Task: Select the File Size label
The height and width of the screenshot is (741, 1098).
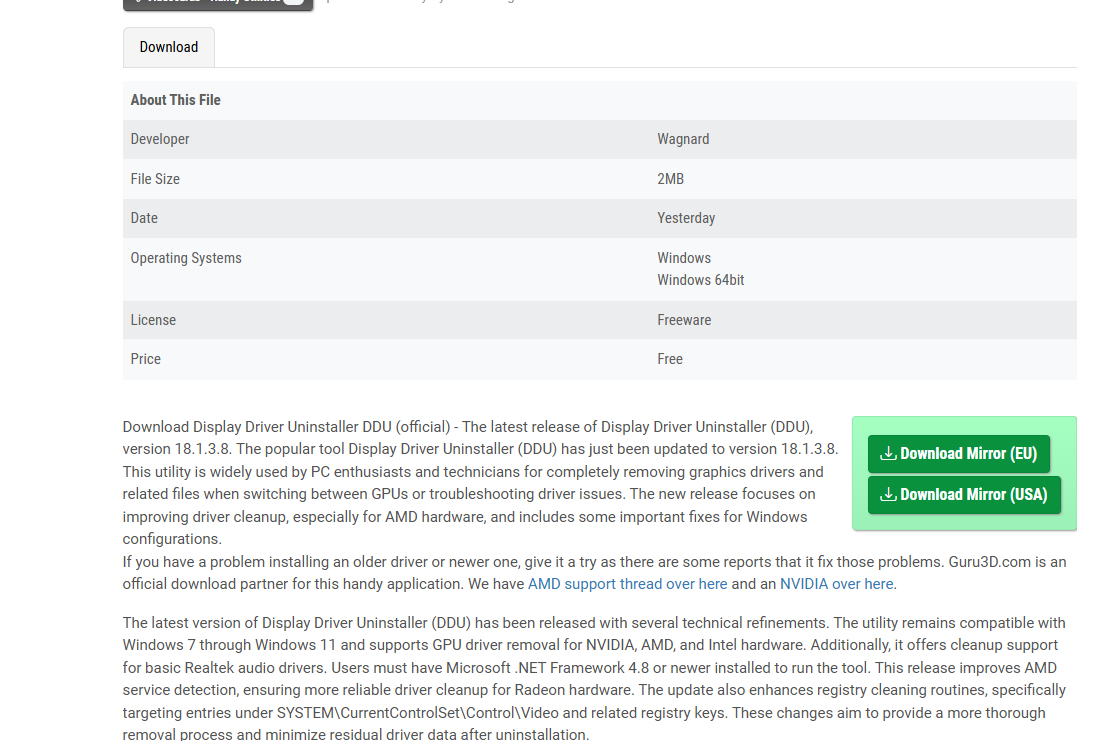Action: click(155, 179)
